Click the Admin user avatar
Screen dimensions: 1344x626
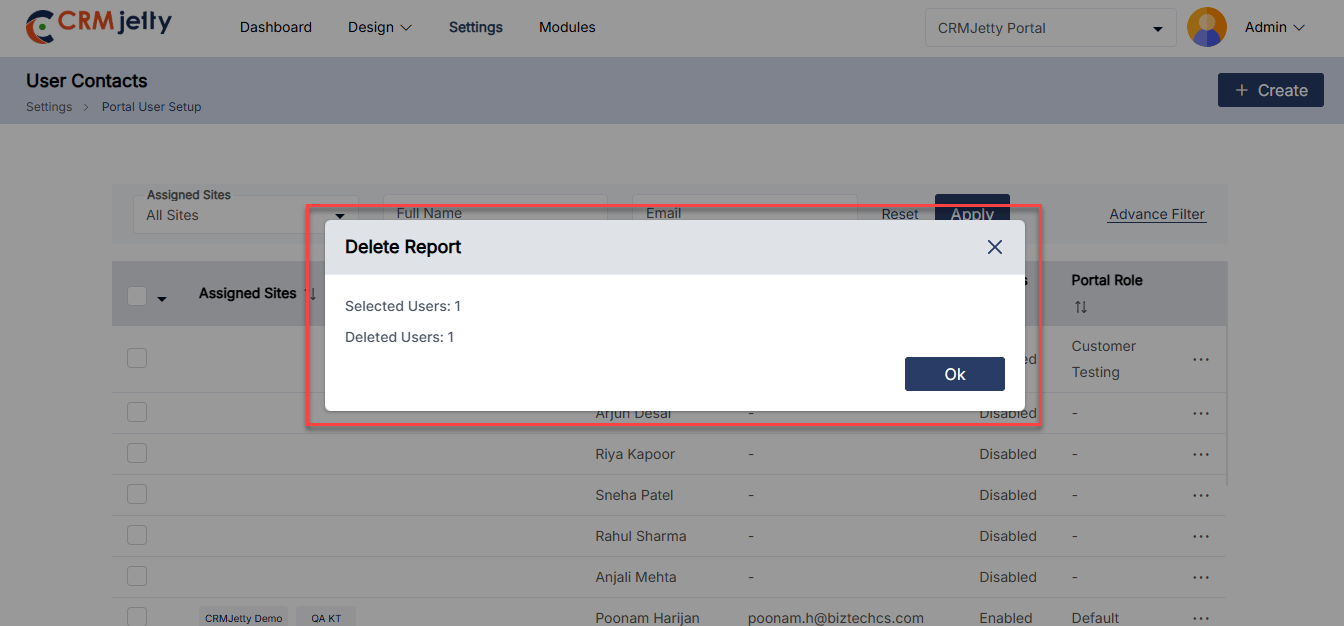1206,28
